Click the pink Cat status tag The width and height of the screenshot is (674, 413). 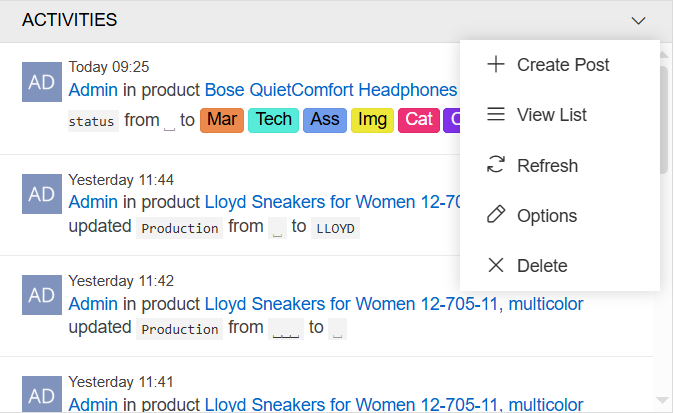pos(419,120)
